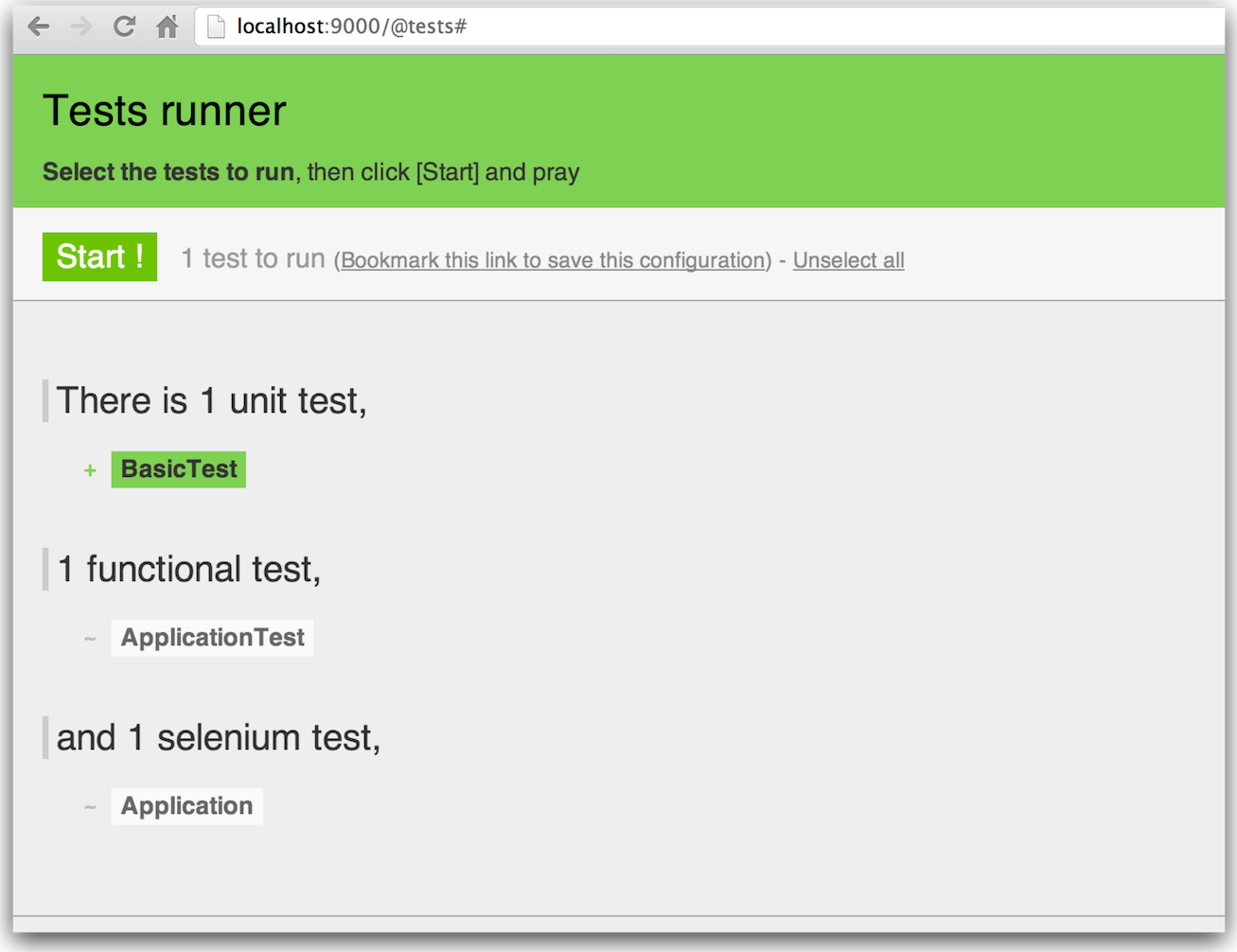Click the Tests runner page title

164,111
